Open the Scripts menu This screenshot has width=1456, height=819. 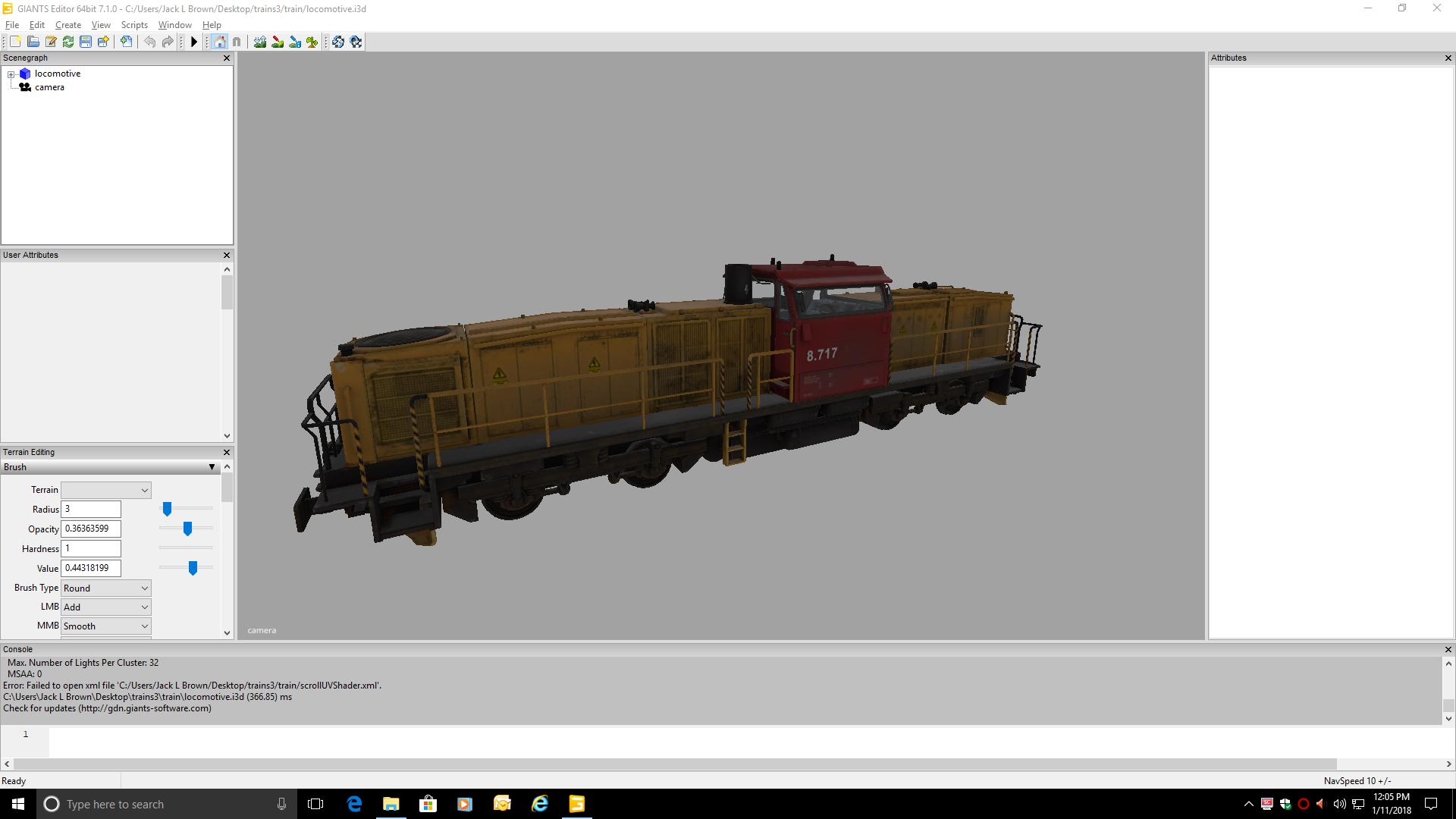tap(134, 25)
